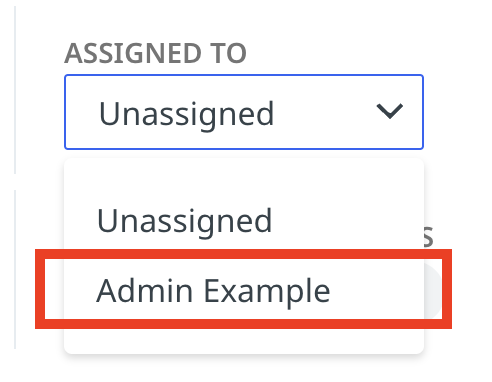The width and height of the screenshot is (492, 382).
Task: Click the downward caret beside Unassigned
Action: pyautogui.click(x=389, y=111)
